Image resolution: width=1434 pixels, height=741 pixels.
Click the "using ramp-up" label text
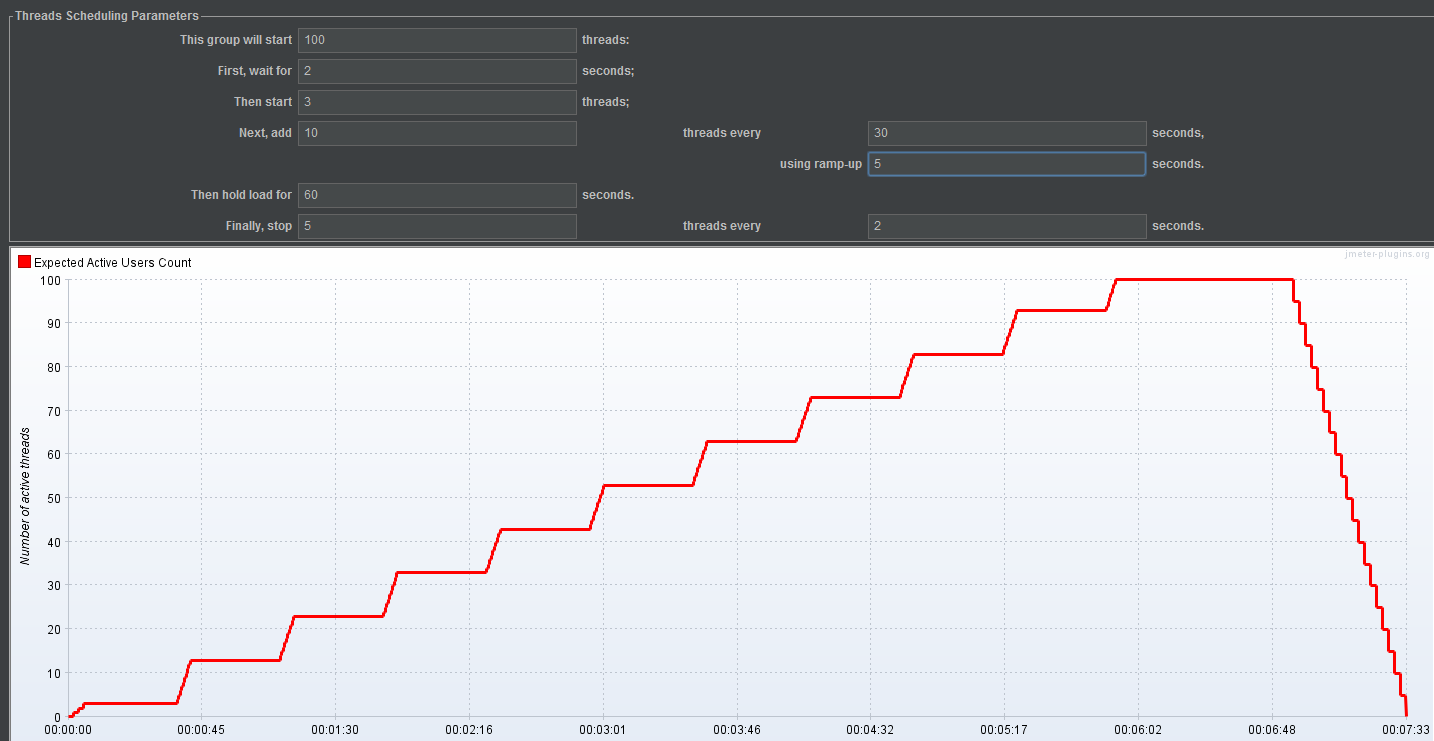coord(820,163)
